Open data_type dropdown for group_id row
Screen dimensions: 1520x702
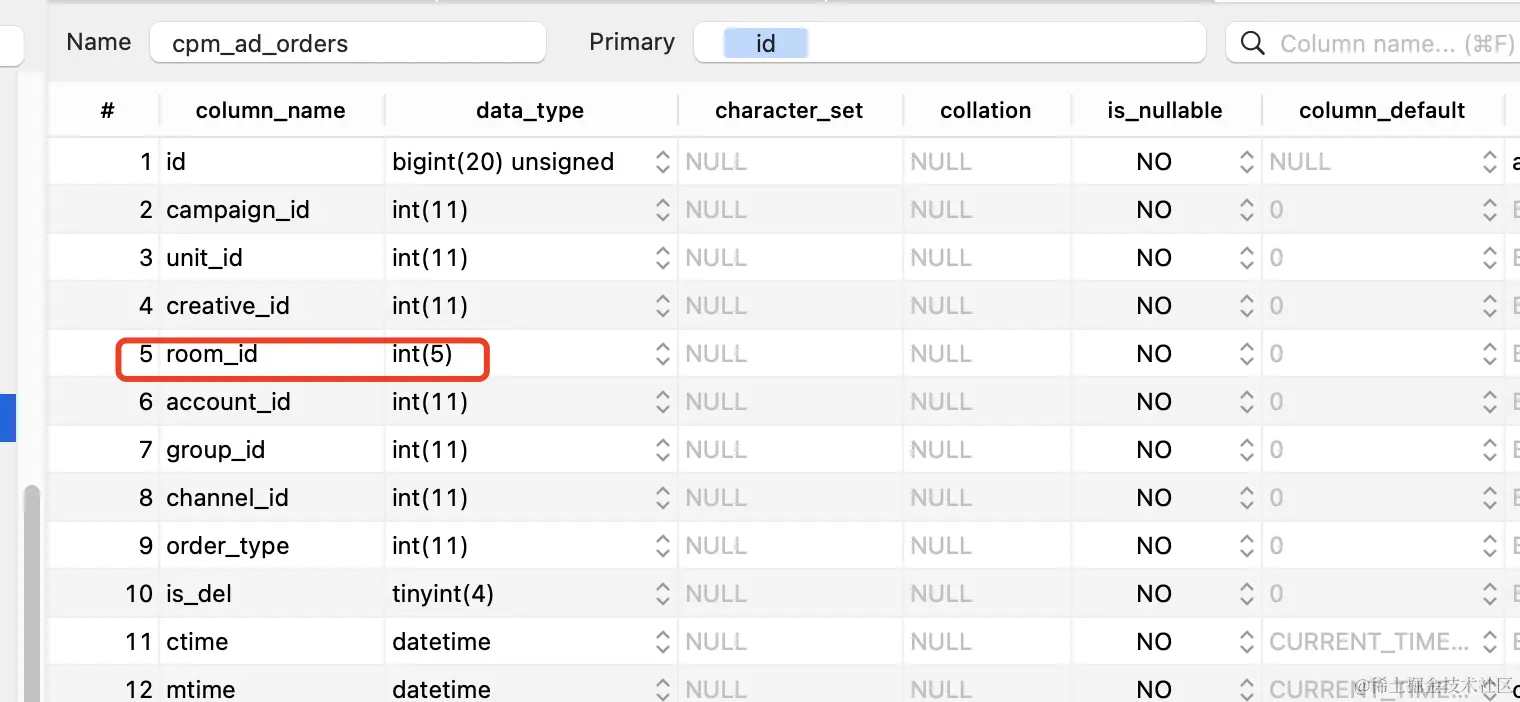coord(662,450)
